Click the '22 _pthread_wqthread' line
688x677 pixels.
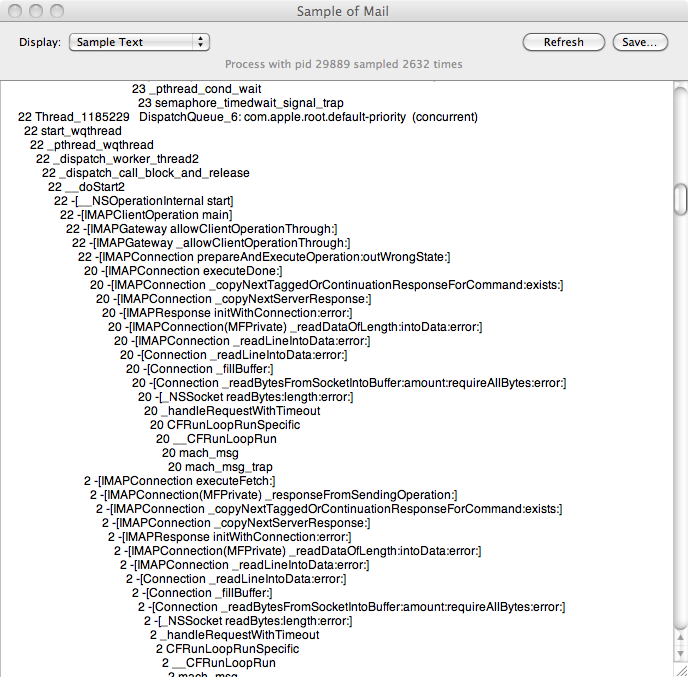click(x=92, y=145)
